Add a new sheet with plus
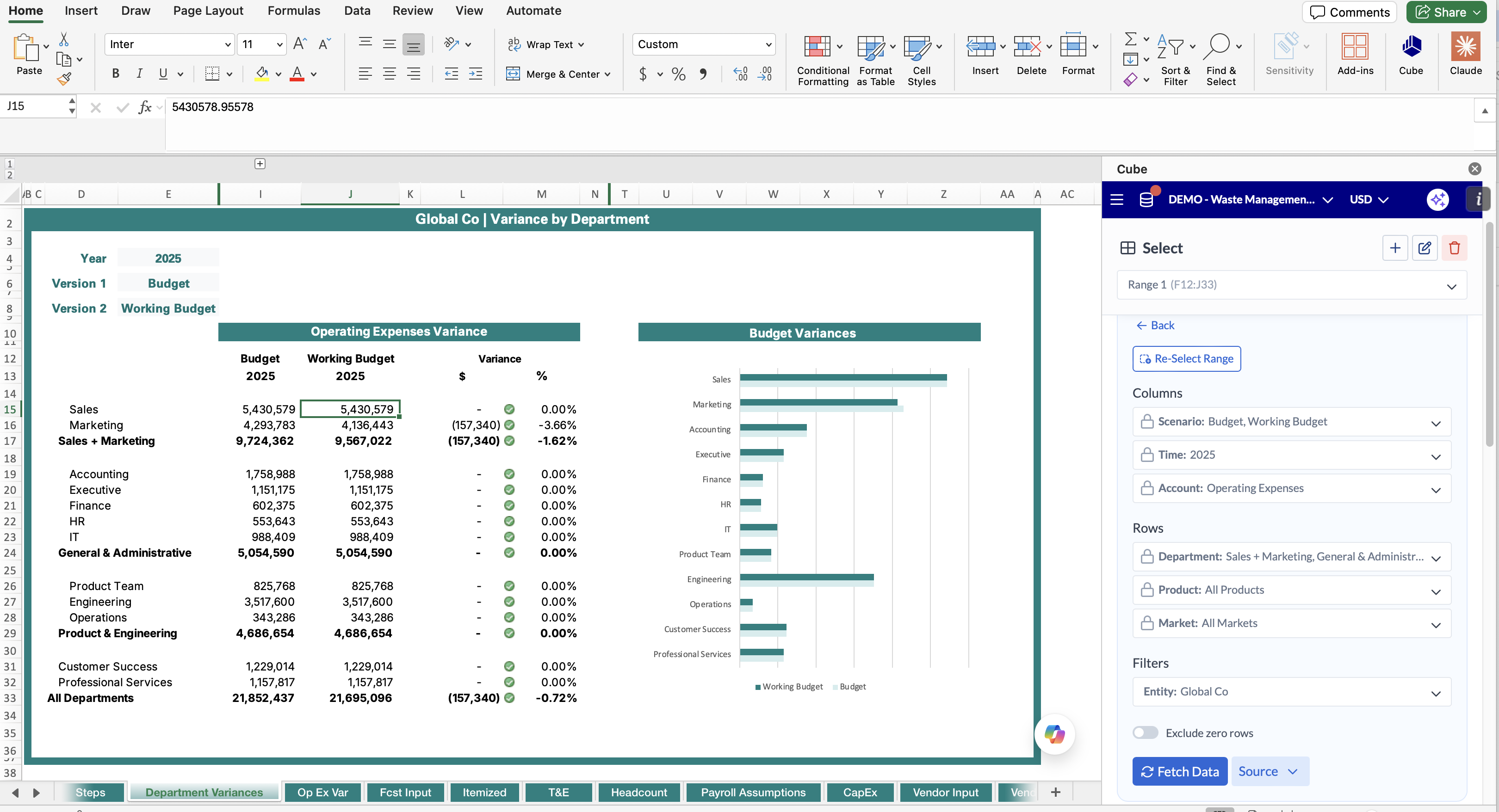Viewport: 1499px width, 812px height. click(x=1056, y=792)
